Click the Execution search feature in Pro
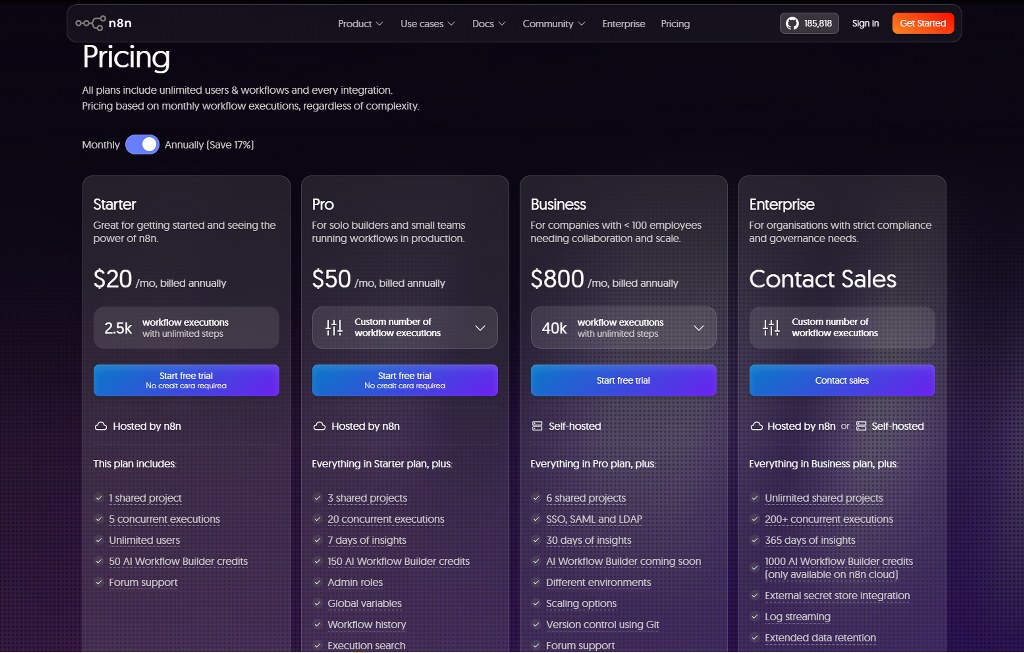 click(366, 645)
